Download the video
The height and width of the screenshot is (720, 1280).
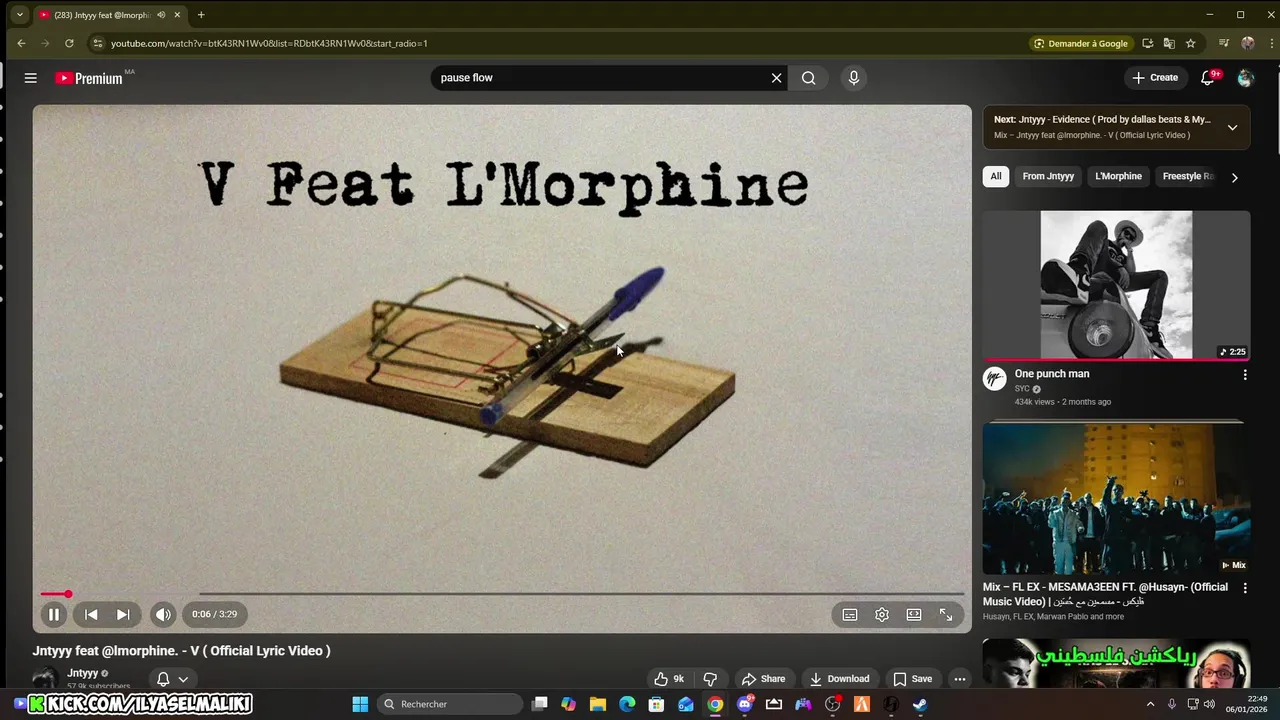click(x=839, y=679)
